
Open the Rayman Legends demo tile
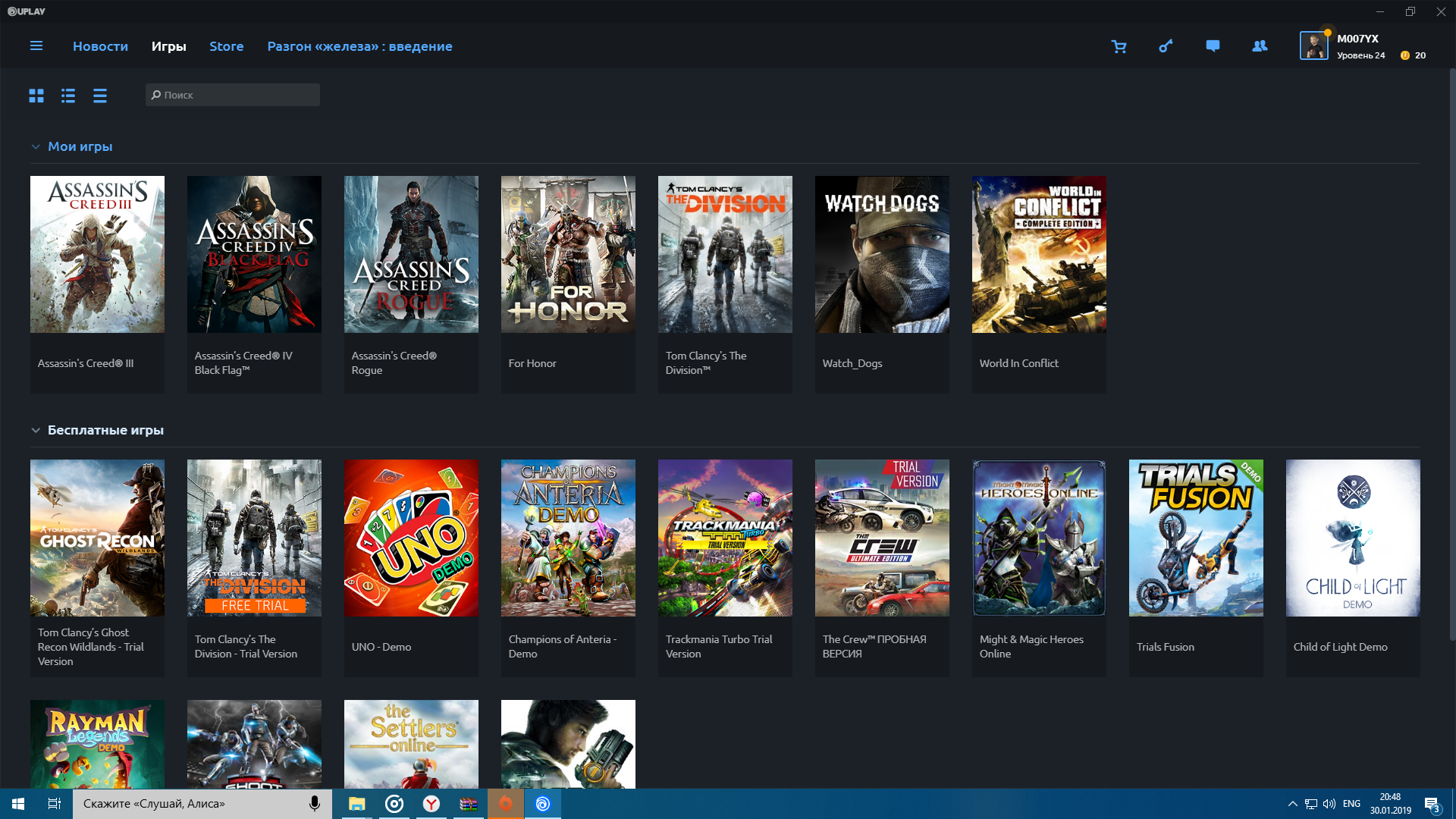tap(97, 744)
